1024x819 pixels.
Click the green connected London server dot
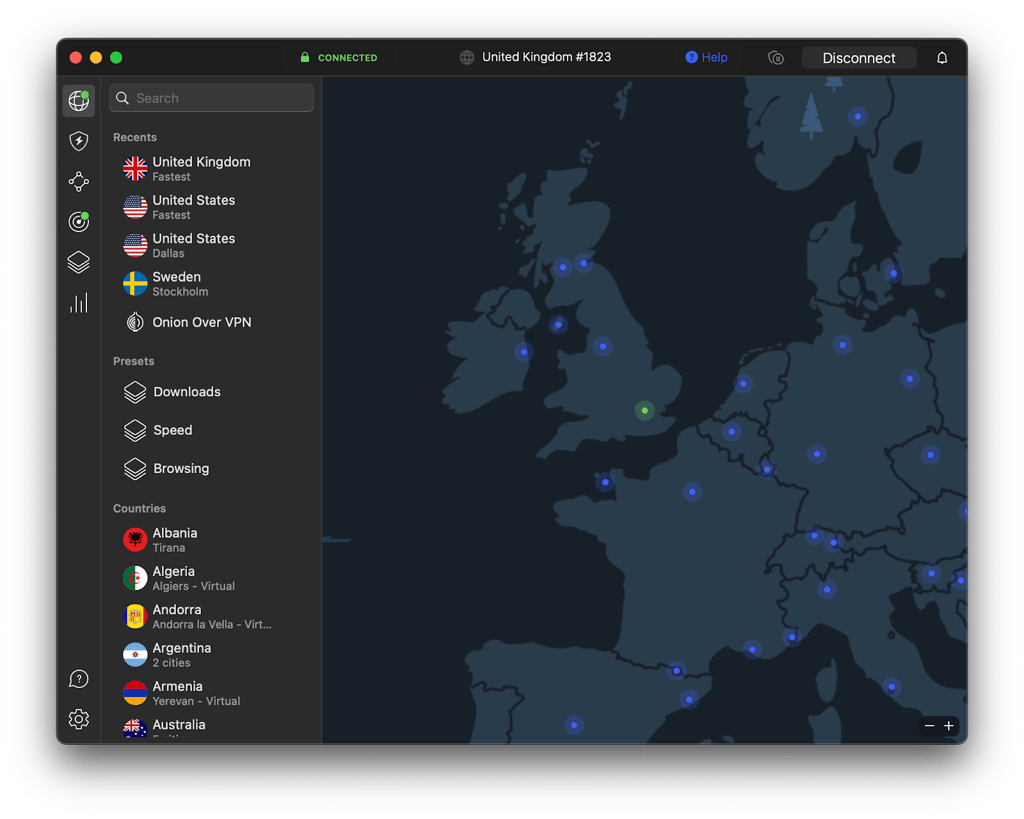coord(645,410)
